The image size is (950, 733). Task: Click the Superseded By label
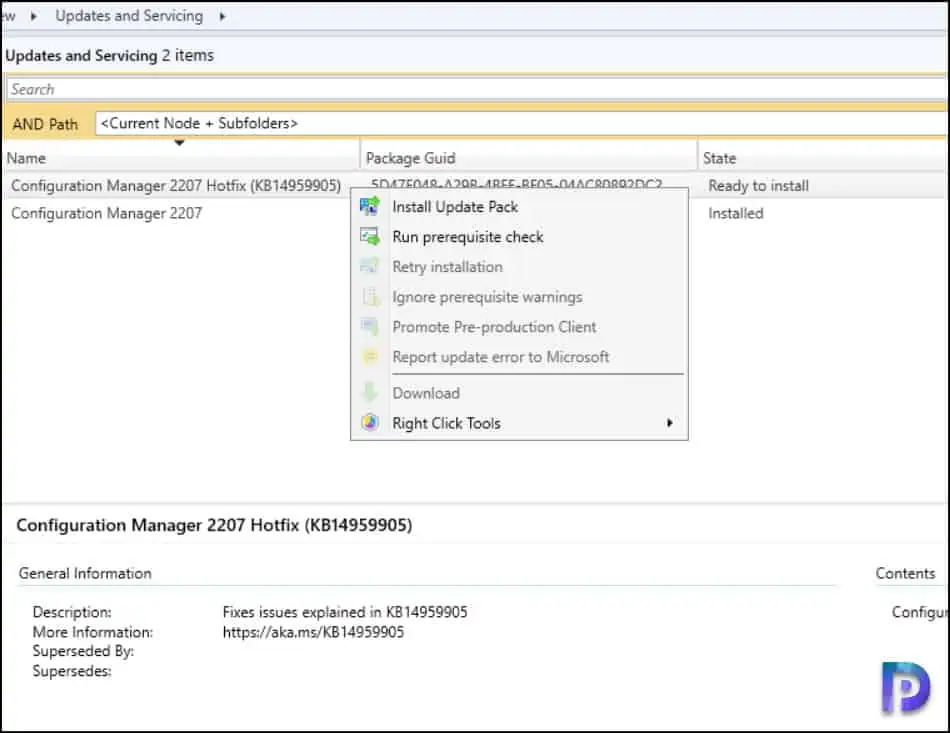[83, 651]
